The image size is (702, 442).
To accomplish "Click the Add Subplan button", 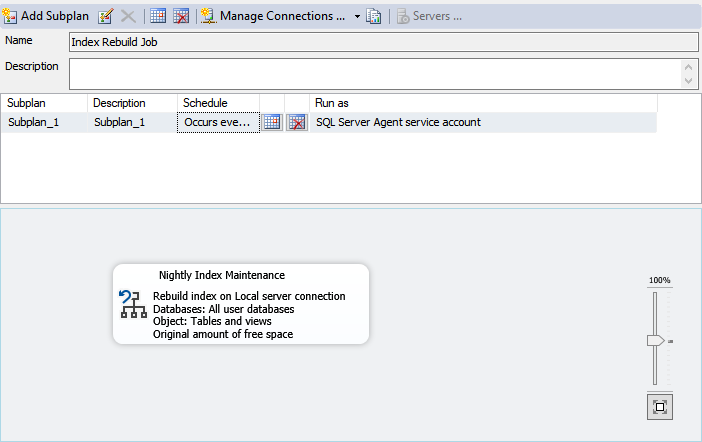I will [x=47, y=16].
